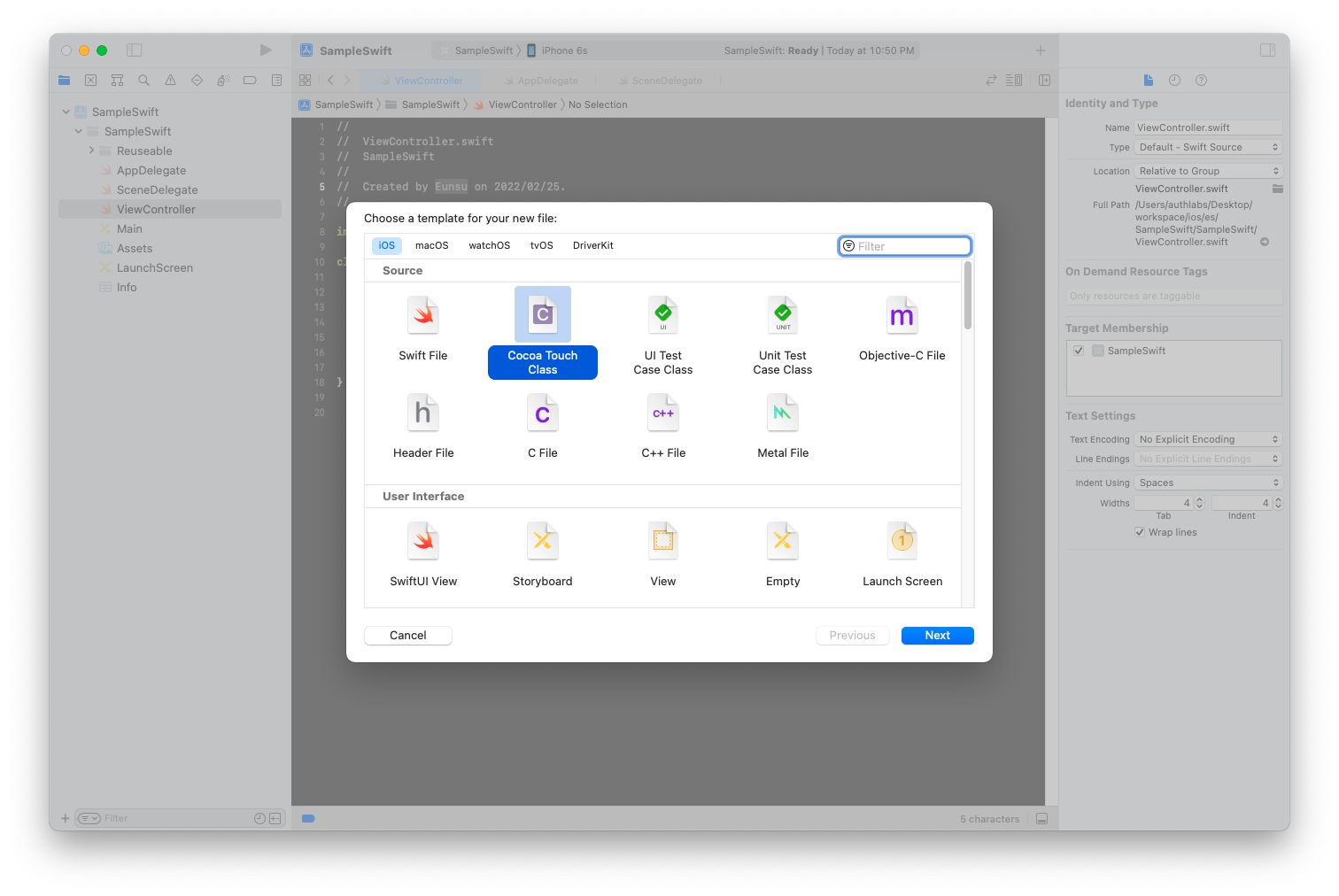
Task: Open the Find navigator magnifier icon
Action: pyautogui.click(x=143, y=81)
